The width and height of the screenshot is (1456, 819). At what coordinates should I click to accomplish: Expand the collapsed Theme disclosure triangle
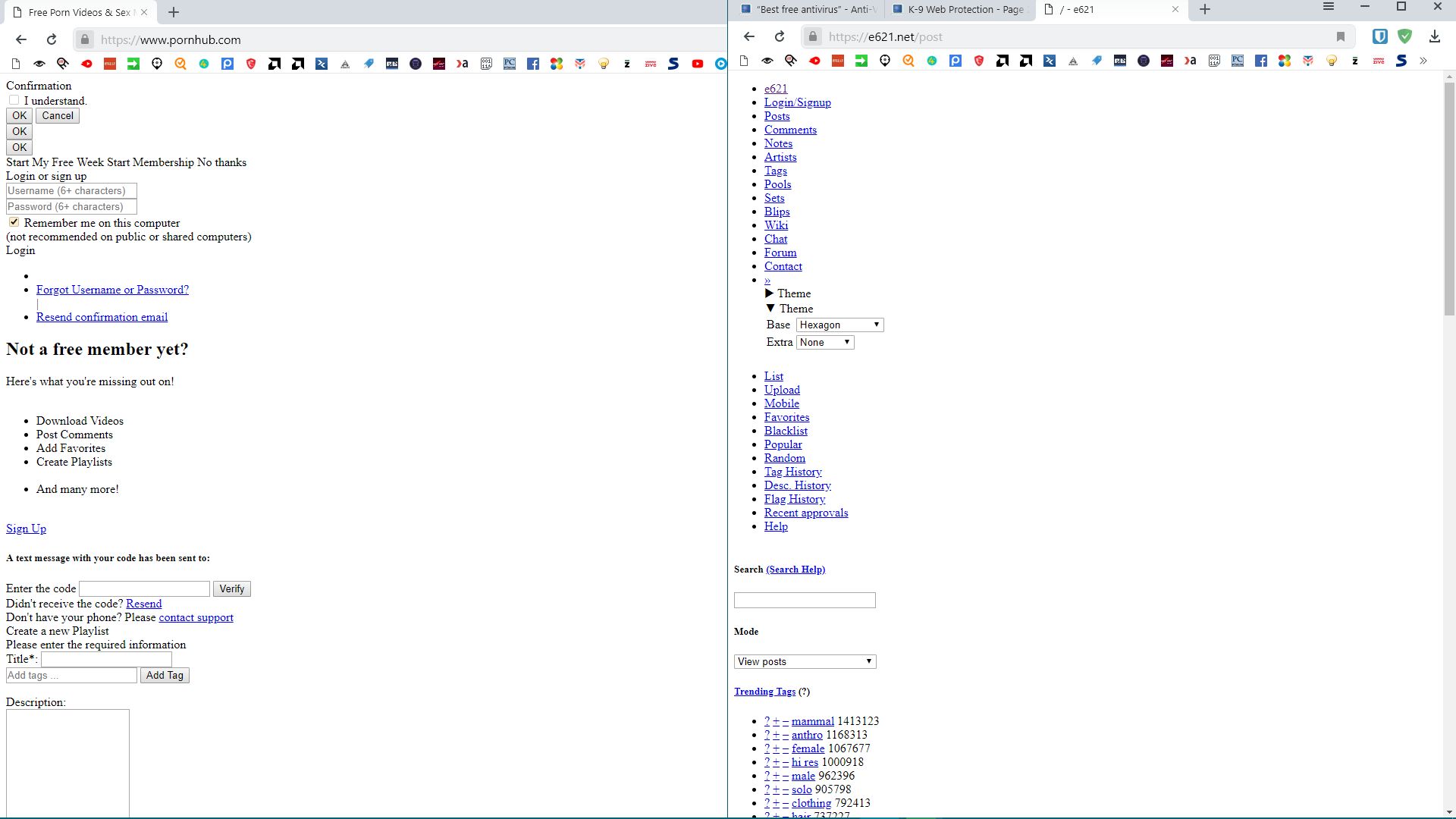[770, 293]
